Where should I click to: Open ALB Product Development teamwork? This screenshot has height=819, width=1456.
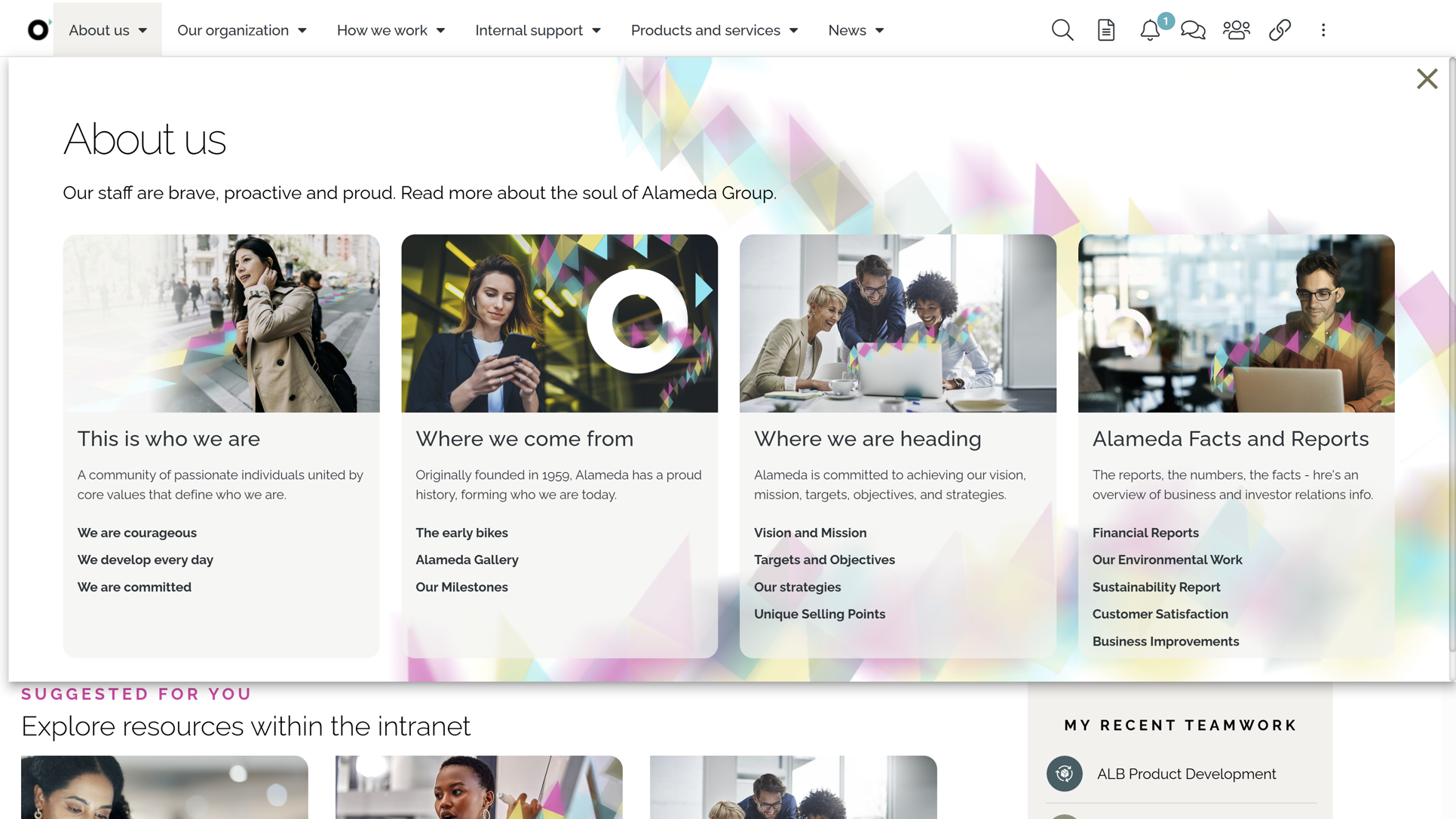click(1186, 774)
